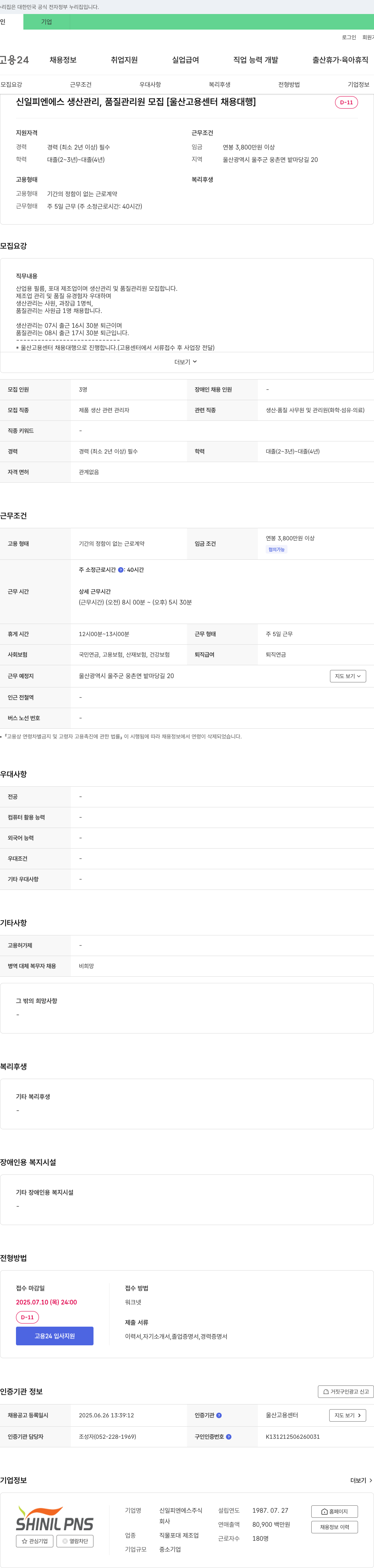Open the SHINIL PNS company logo
This screenshot has width=374, height=1568.
[55, 1519]
